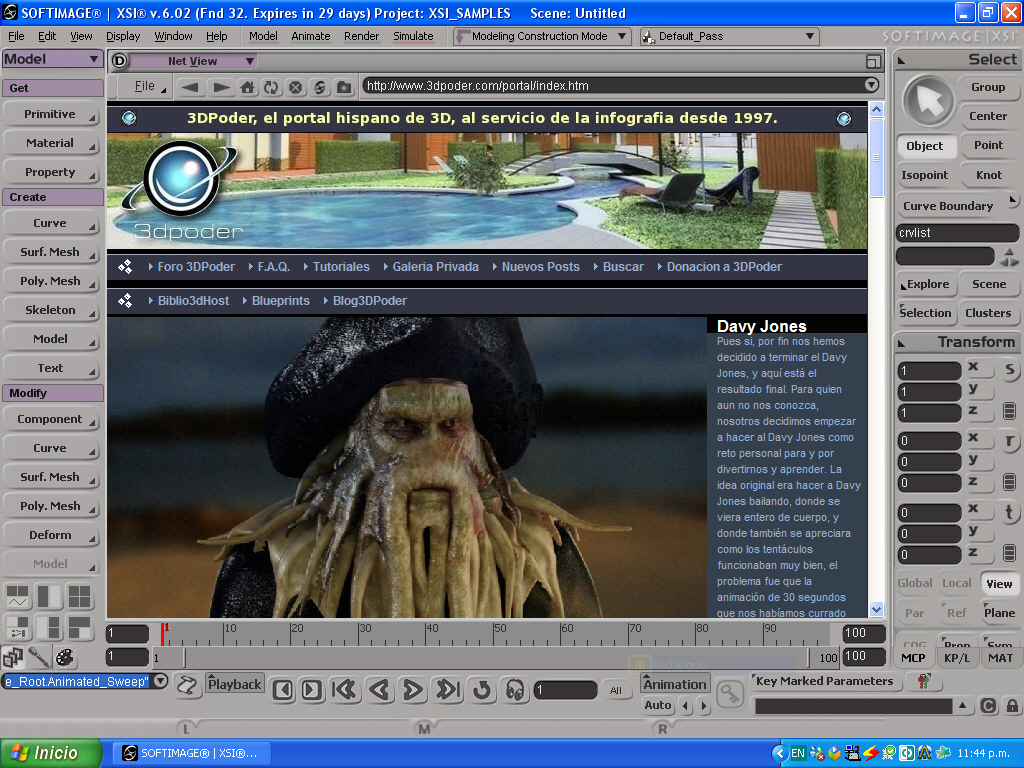This screenshot has height=768, width=1024.
Task: Jump to first frame
Action: [x=344, y=690]
